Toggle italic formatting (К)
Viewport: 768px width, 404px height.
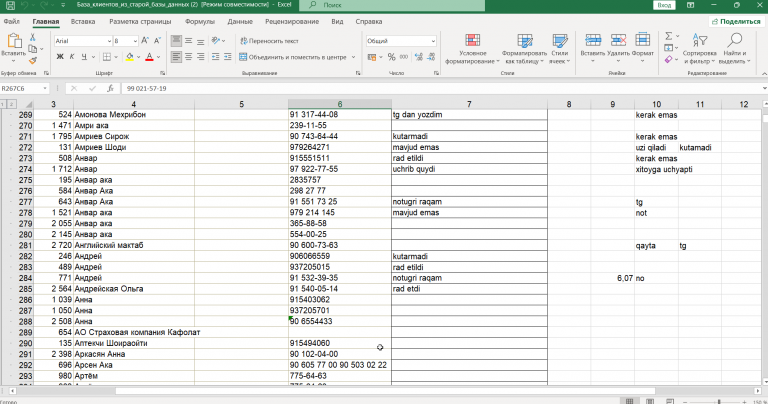[72, 57]
